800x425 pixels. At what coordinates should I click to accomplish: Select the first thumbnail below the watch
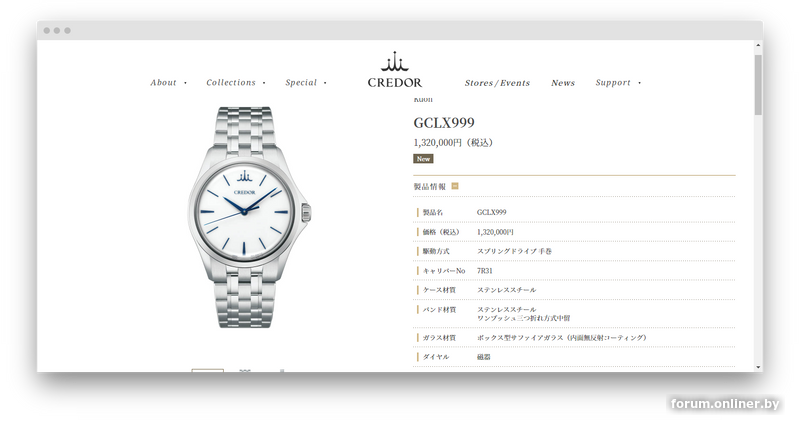(208, 370)
